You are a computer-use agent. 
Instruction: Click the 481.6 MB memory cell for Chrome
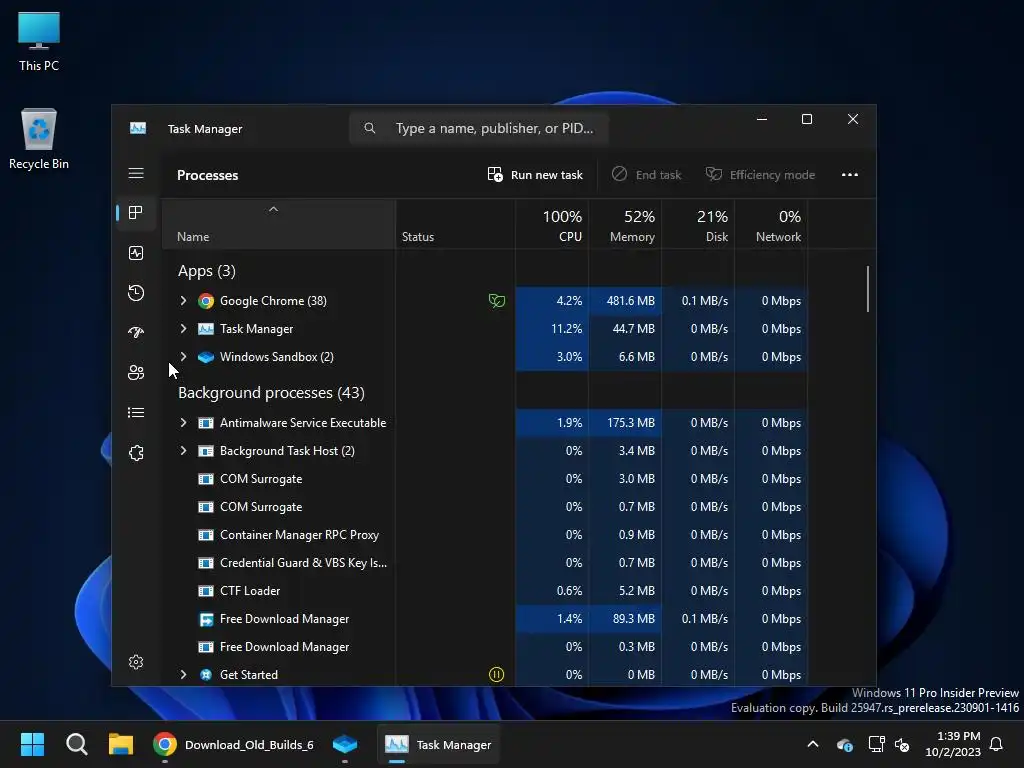pos(625,300)
